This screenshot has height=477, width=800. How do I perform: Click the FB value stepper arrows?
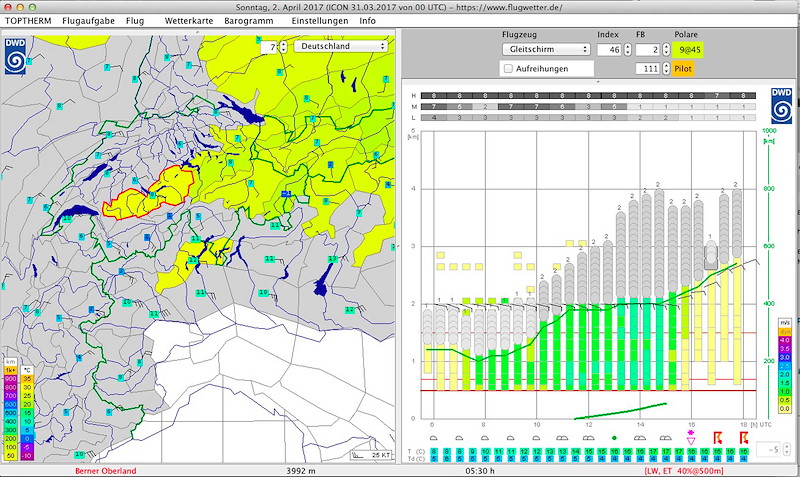pos(665,48)
